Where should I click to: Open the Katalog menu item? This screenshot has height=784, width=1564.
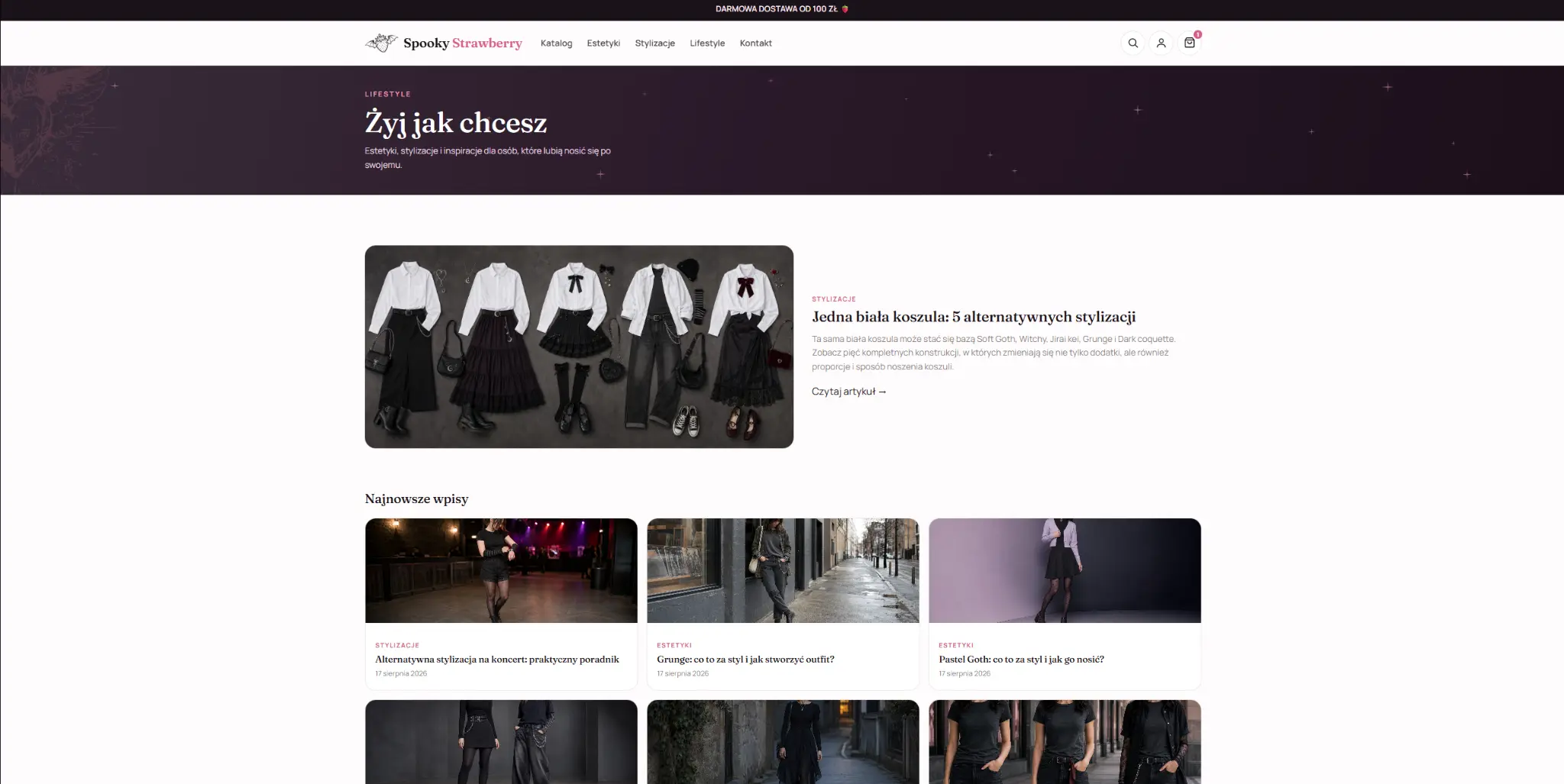(556, 44)
